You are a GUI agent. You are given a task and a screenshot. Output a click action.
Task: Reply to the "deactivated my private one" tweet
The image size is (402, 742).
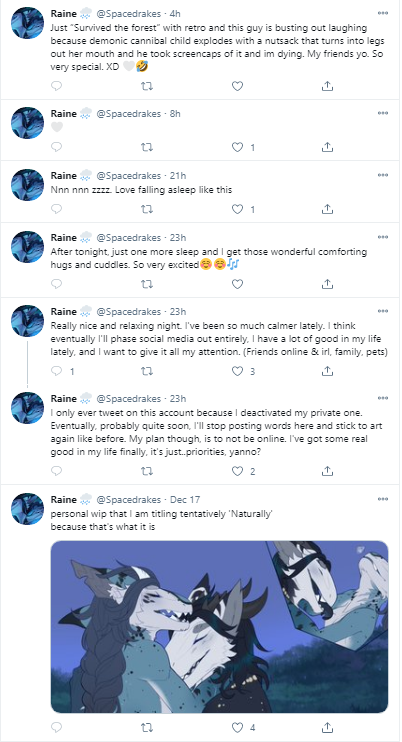click(56, 471)
